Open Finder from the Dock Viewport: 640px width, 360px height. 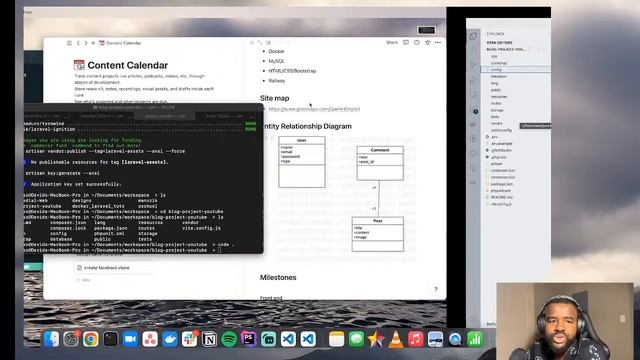tap(51, 339)
